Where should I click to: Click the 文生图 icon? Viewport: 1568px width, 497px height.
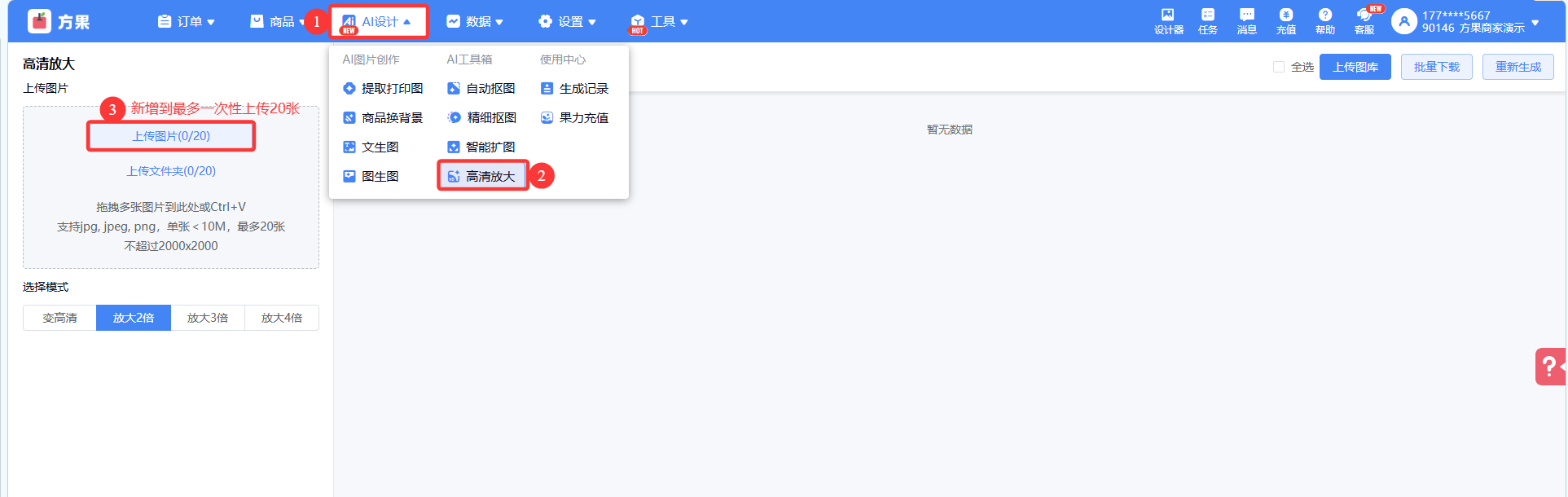(x=349, y=147)
